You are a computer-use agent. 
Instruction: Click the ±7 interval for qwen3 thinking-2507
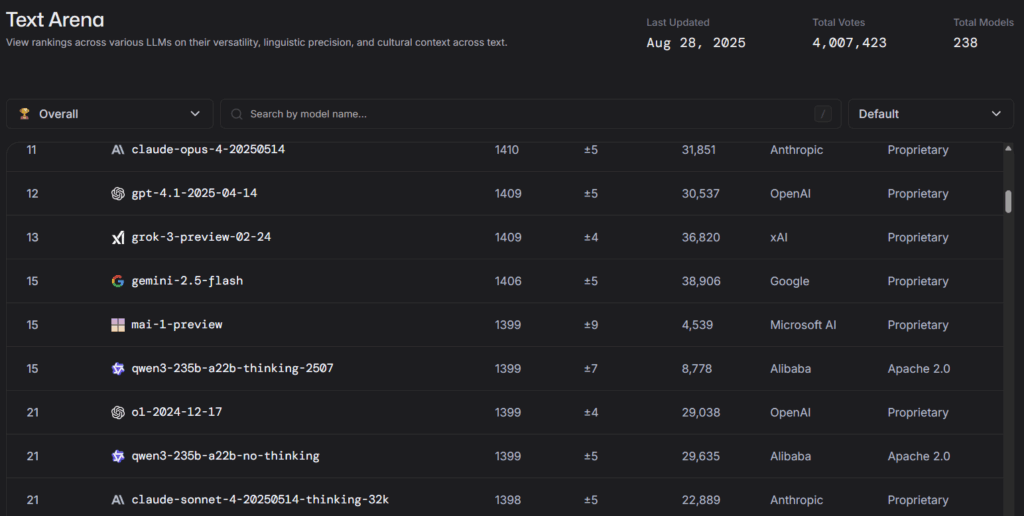590,368
